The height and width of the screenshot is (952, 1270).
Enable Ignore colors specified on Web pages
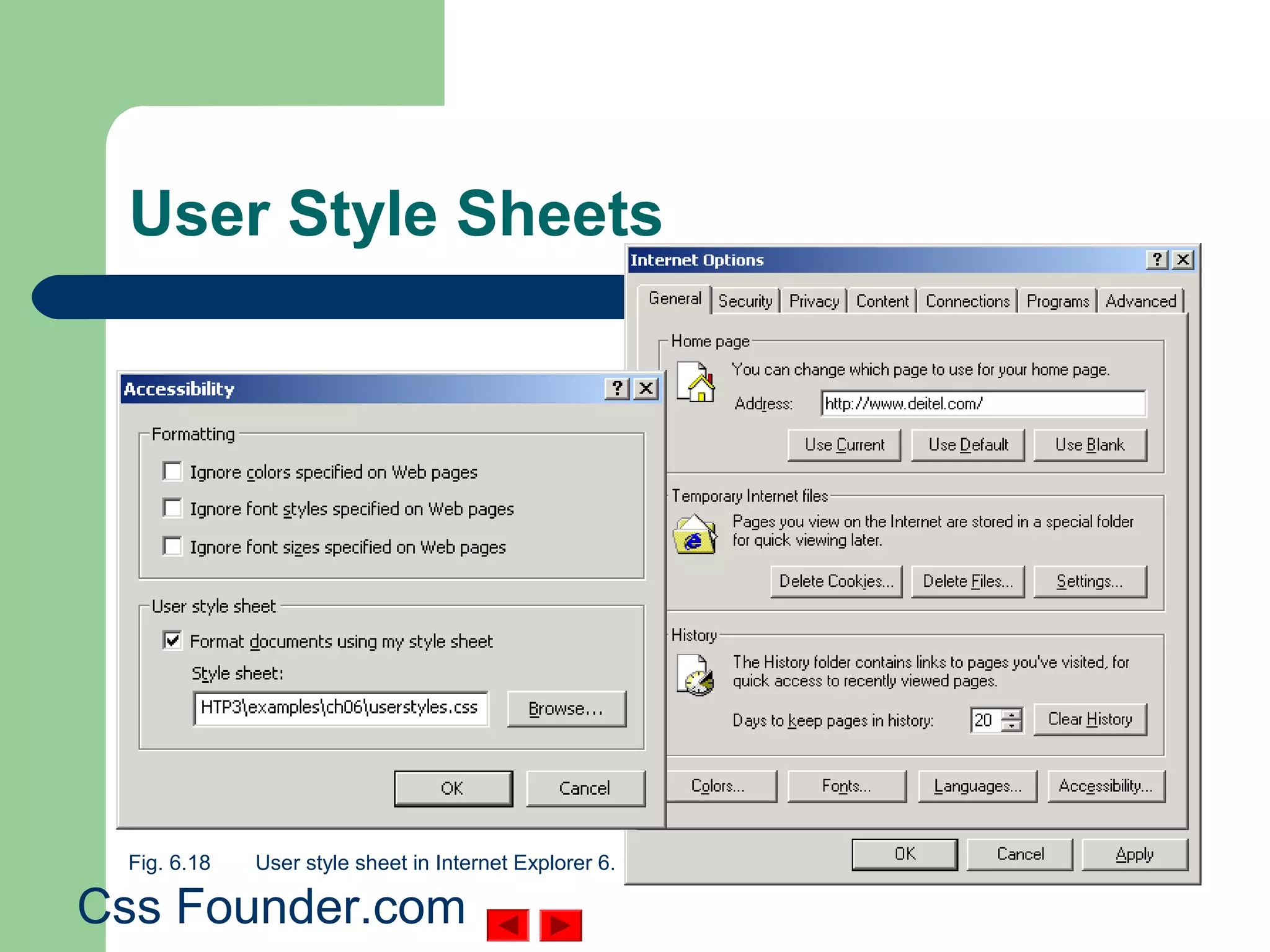pos(172,472)
